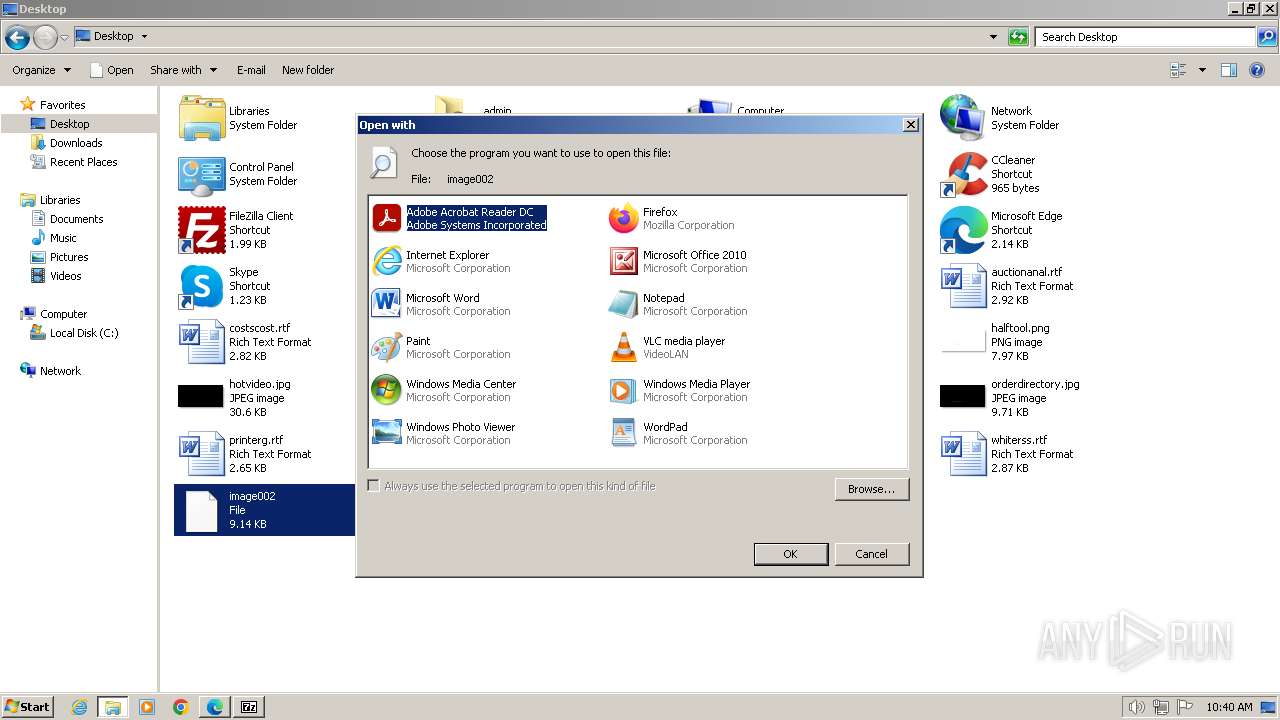Select Windows Media Player icon in list
1280x720 pixels.
[x=624, y=390]
